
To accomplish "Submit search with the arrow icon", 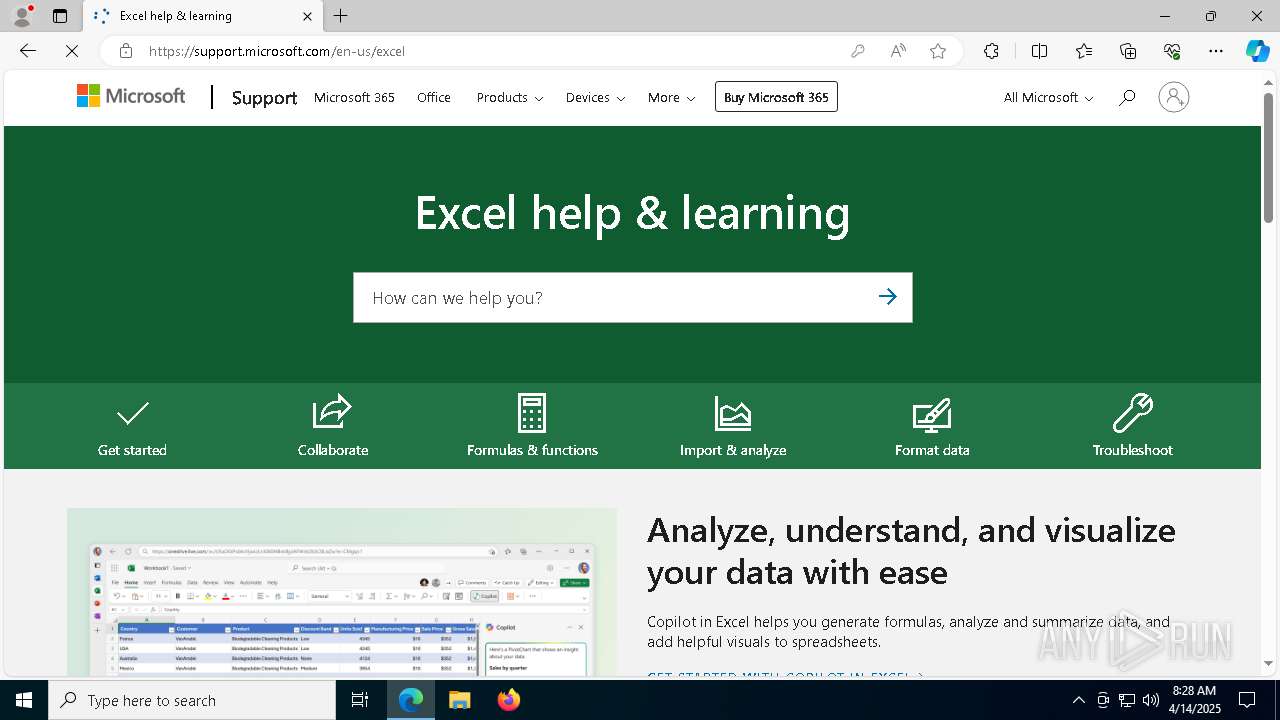I will 887,297.
